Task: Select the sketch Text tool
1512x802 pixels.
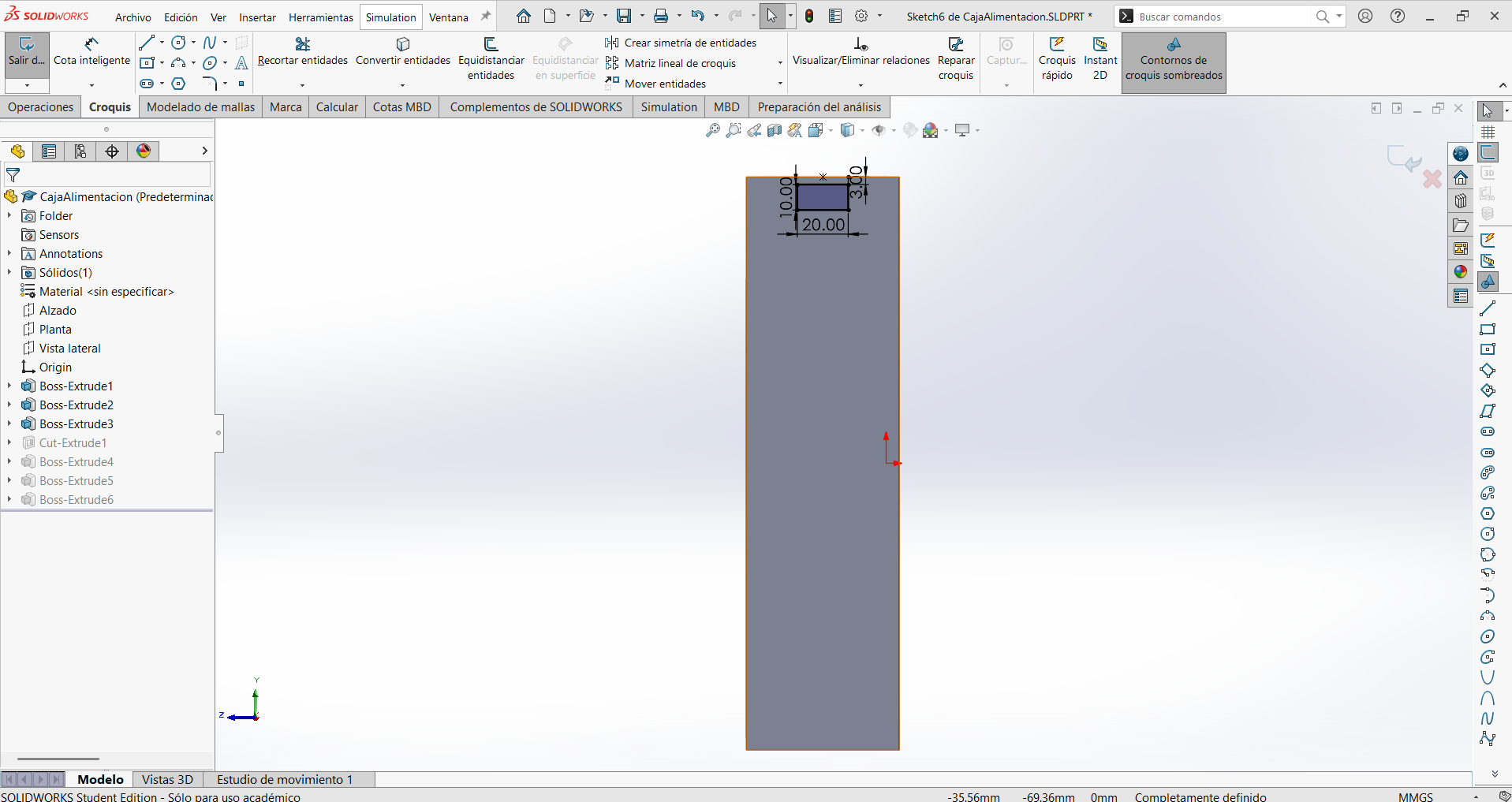Action: (241, 63)
